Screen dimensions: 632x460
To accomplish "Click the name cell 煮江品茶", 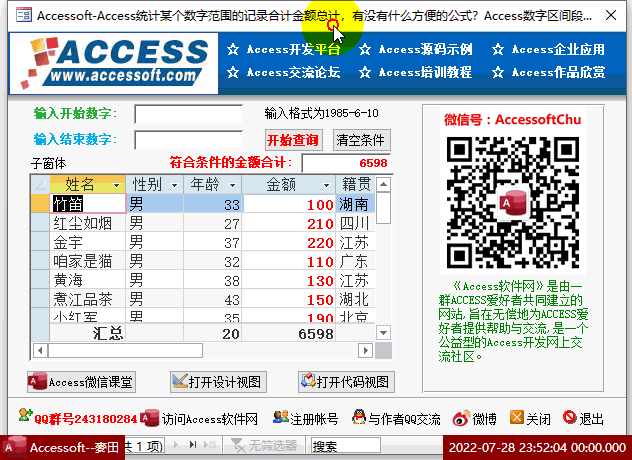I will (88, 299).
